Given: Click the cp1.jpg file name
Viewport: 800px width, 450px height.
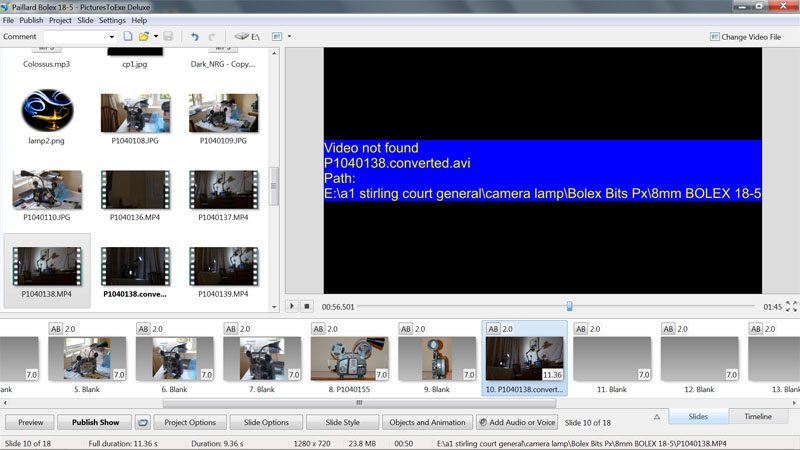Looking at the screenshot, I should coord(135,64).
